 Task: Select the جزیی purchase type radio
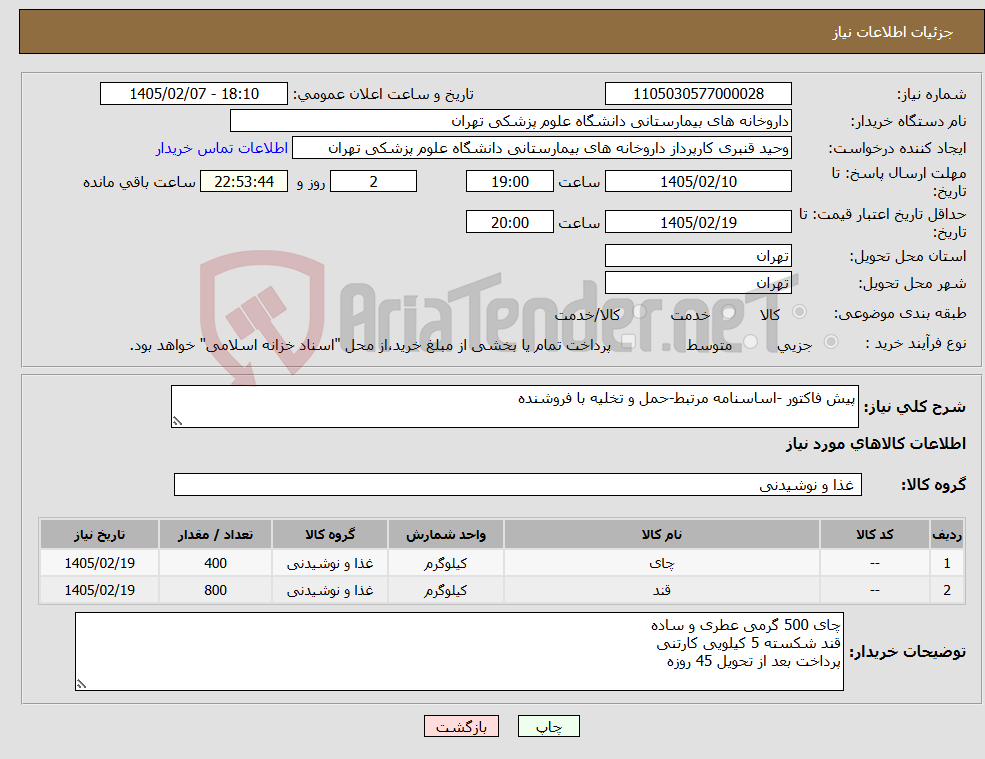point(830,342)
